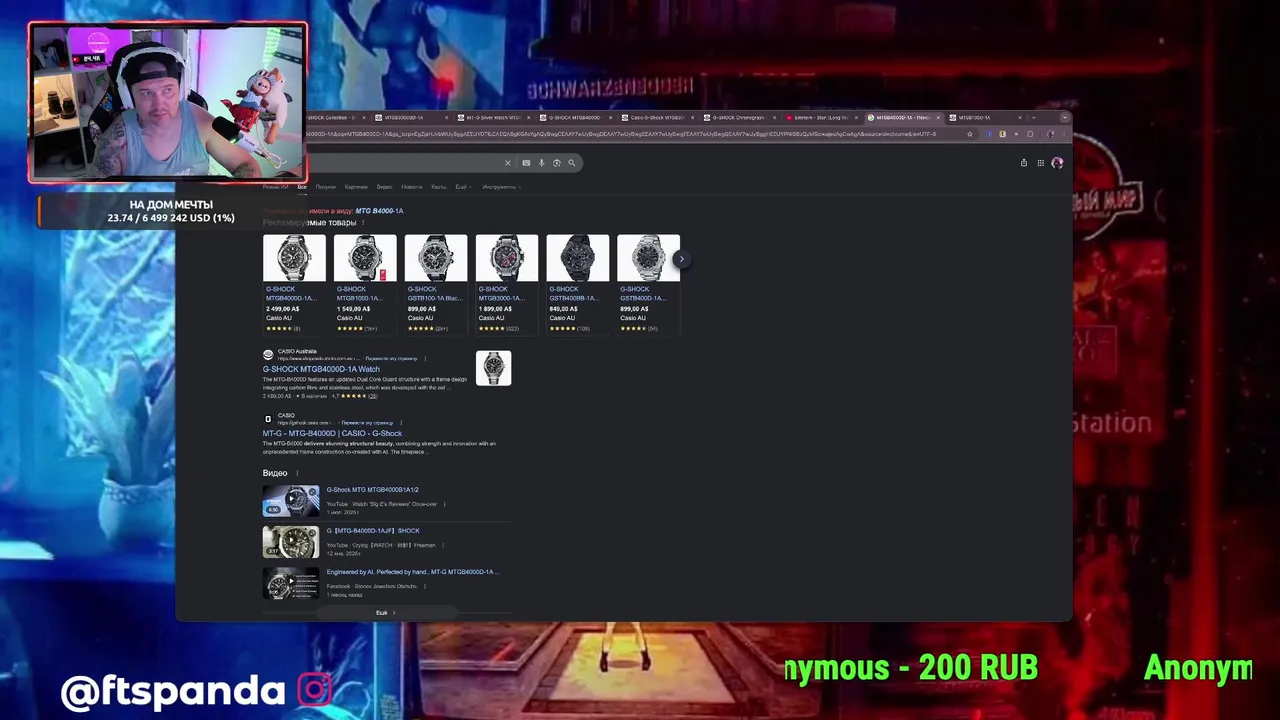Viewport: 1280px width, 720px height.
Task: Open 'Engineered by AI. Perfected by hand' video link
Action: [412, 572]
